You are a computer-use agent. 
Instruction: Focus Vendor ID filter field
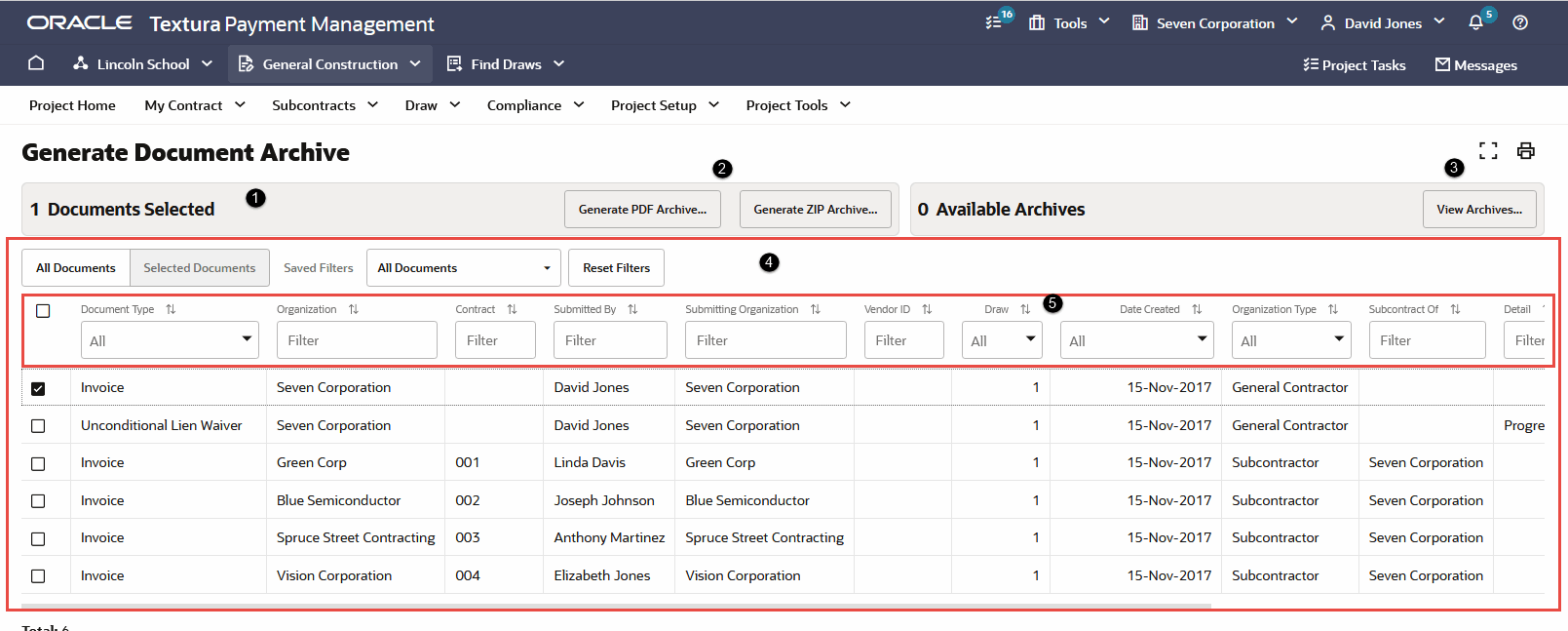(903, 340)
